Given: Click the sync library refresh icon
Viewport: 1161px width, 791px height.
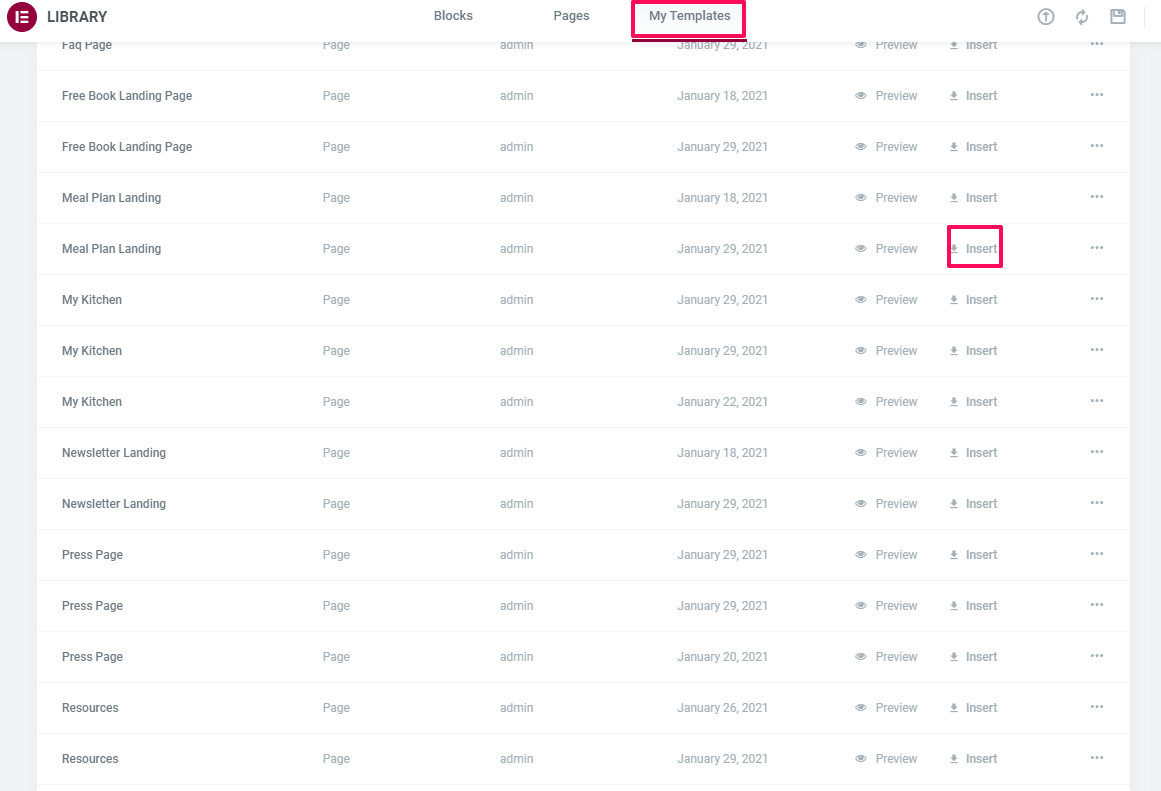Looking at the screenshot, I should pos(1082,17).
